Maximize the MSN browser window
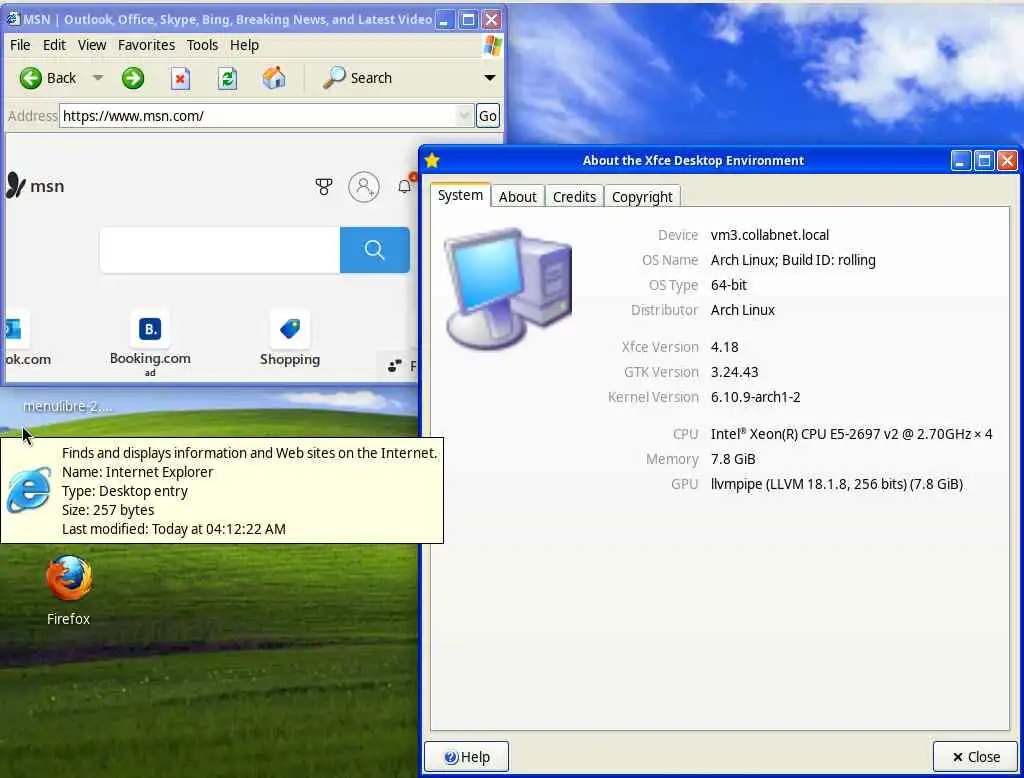Screen dimensions: 1024x778 tap(468, 20)
